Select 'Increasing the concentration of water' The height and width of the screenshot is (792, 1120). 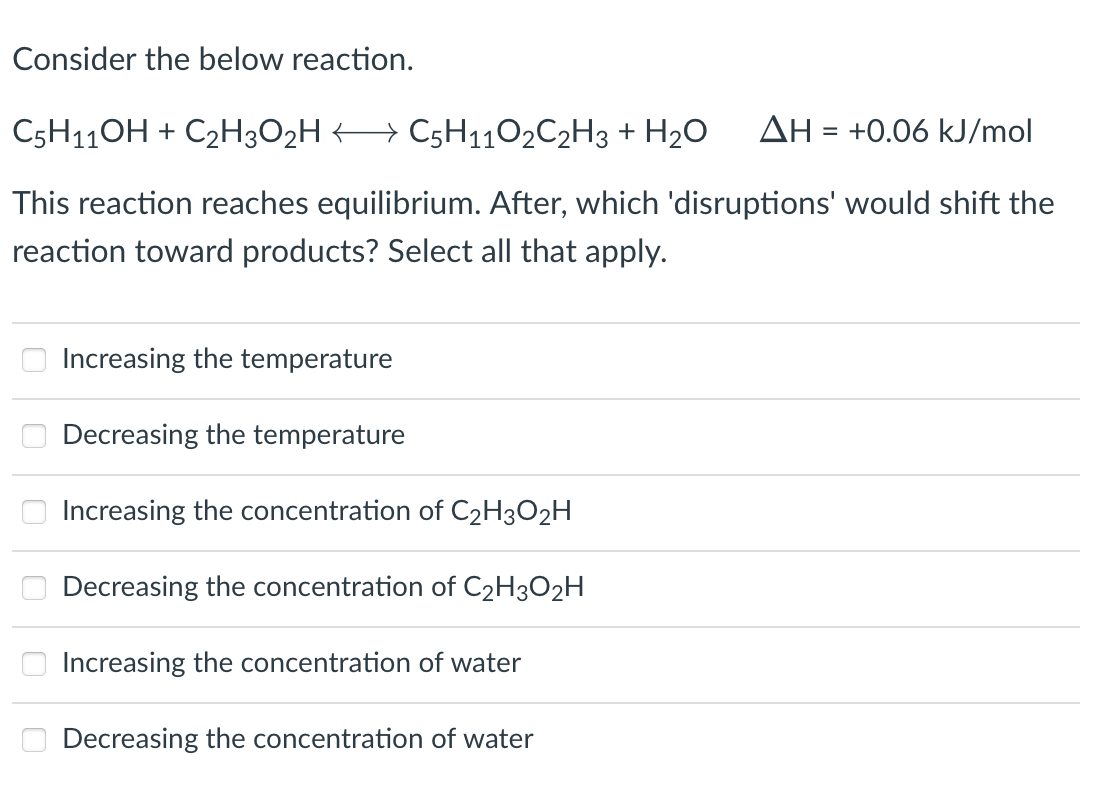(34, 663)
